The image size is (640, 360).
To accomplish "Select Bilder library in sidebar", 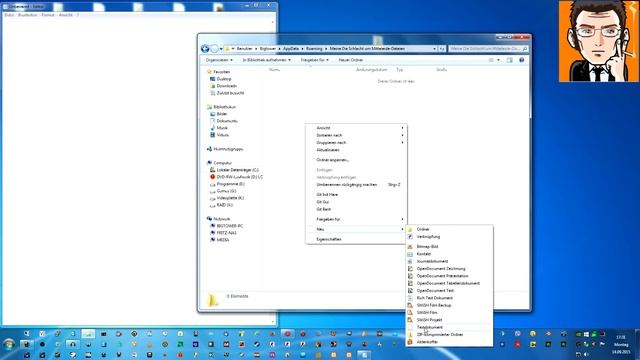I will (x=222, y=114).
